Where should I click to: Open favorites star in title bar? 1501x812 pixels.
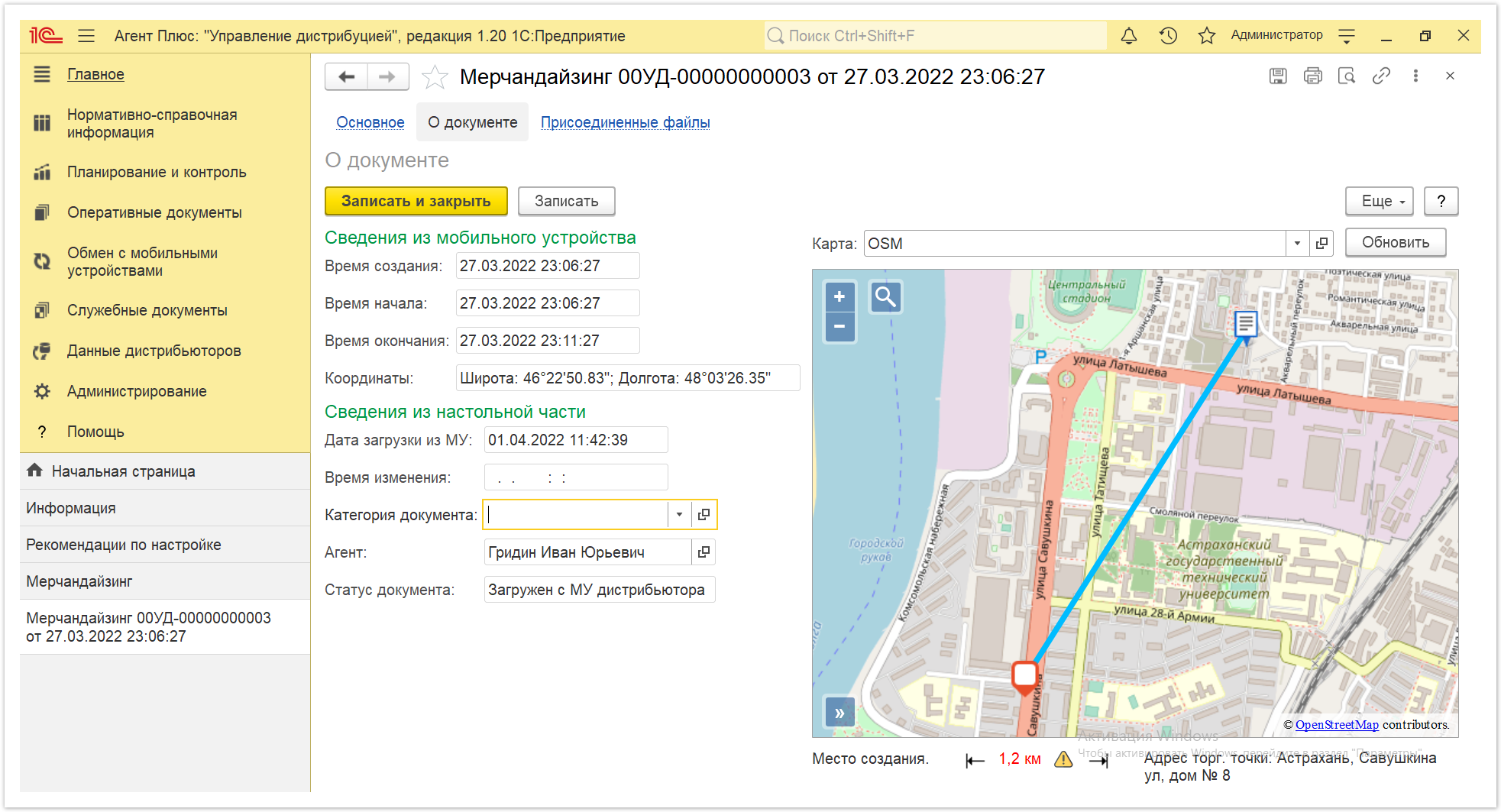[x=1207, y=36]
